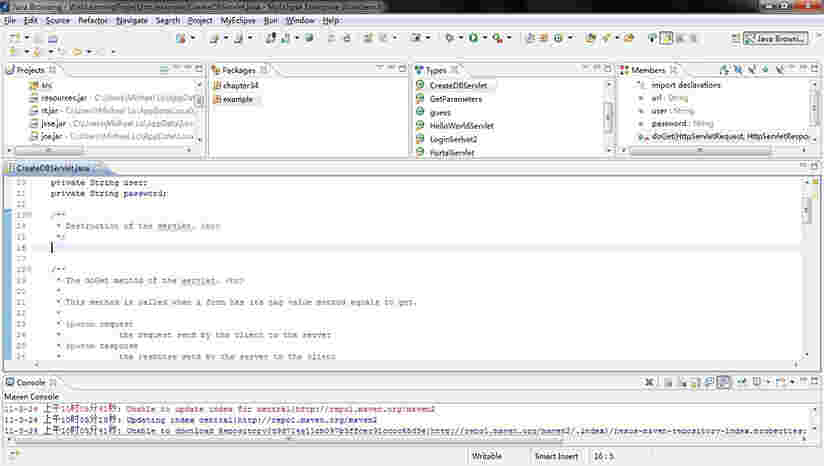The width and height of the screenshot is (824, 466).
Task: Select HelloWorldServlet in Types list
Action: pyautogui.click(x=460, y=126)
